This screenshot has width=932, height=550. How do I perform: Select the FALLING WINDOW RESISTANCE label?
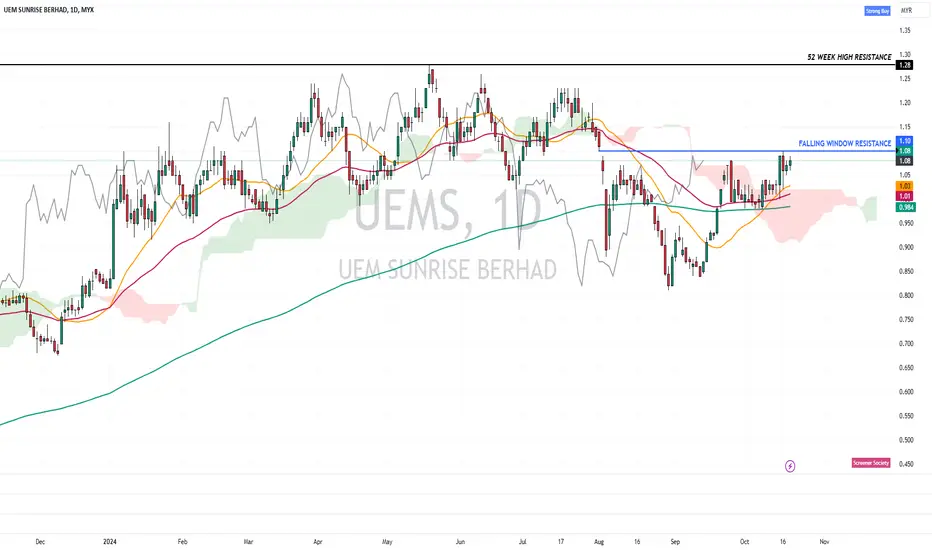click(845, 143)
